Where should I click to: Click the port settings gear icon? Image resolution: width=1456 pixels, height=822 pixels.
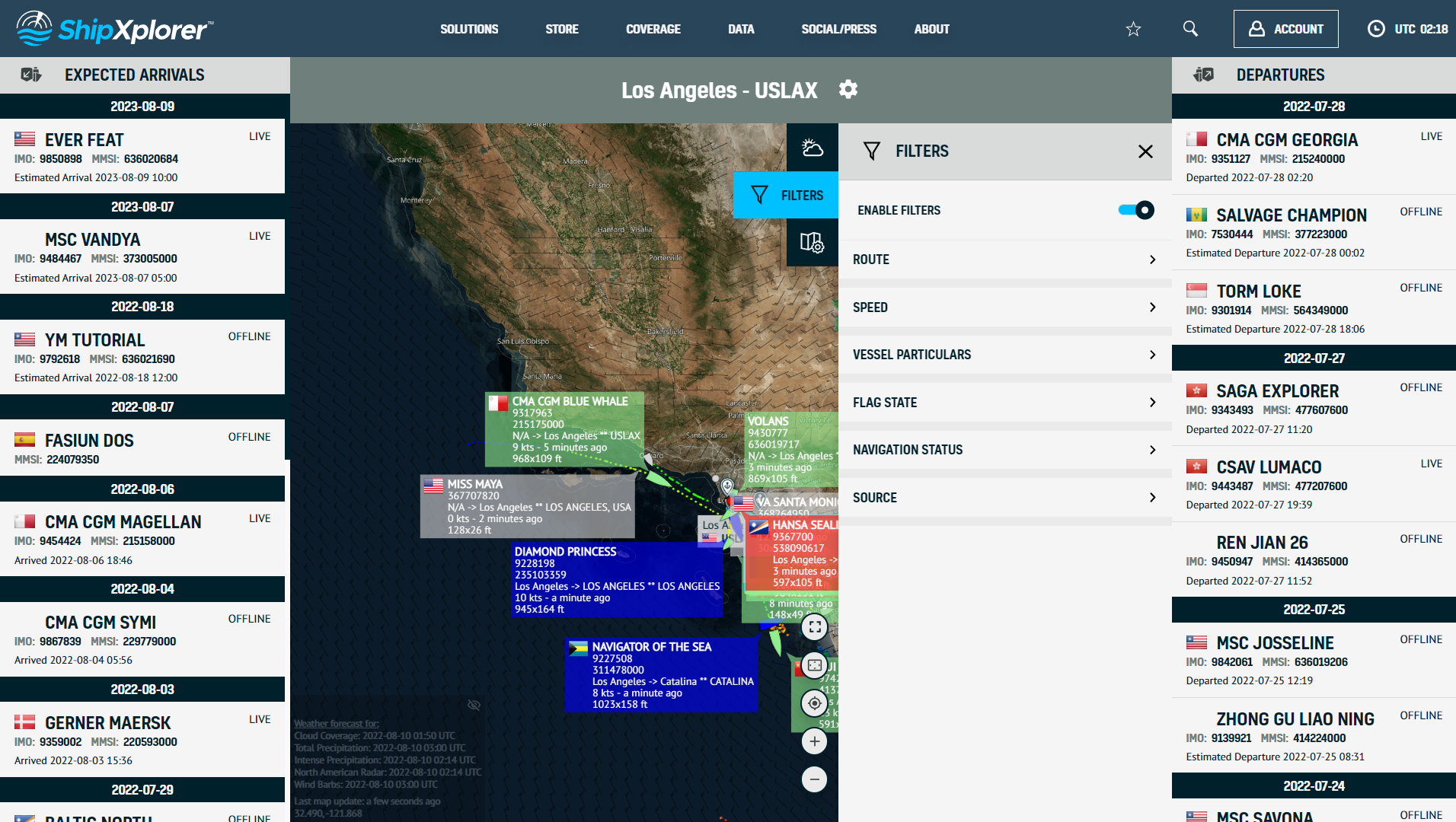pyautogui.click(x=848, y=90)
